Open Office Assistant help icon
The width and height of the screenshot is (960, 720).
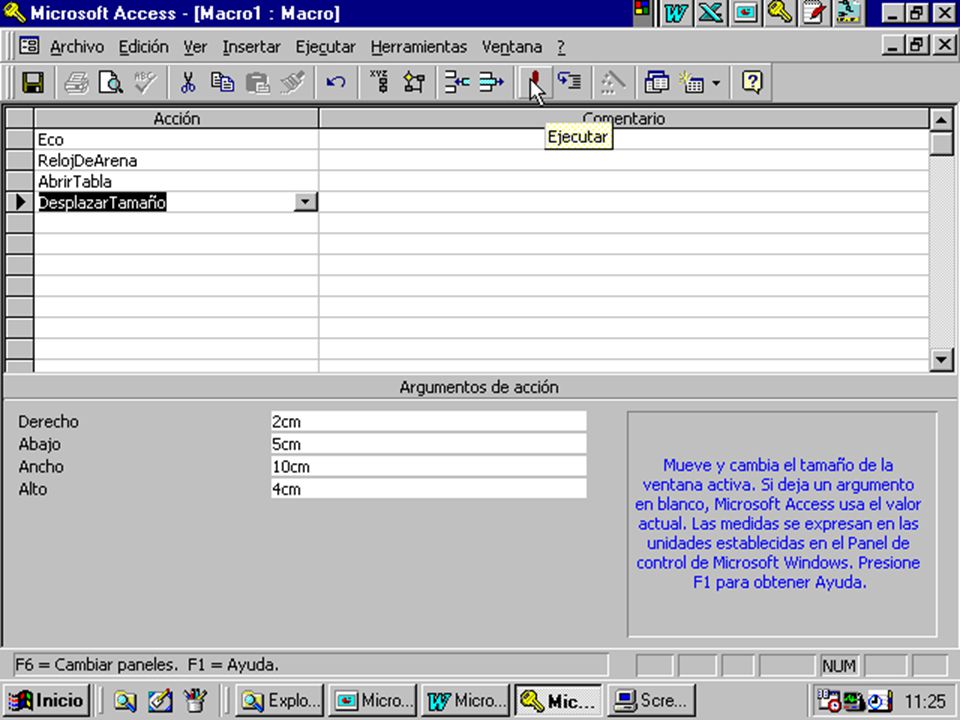pos(752,82)
